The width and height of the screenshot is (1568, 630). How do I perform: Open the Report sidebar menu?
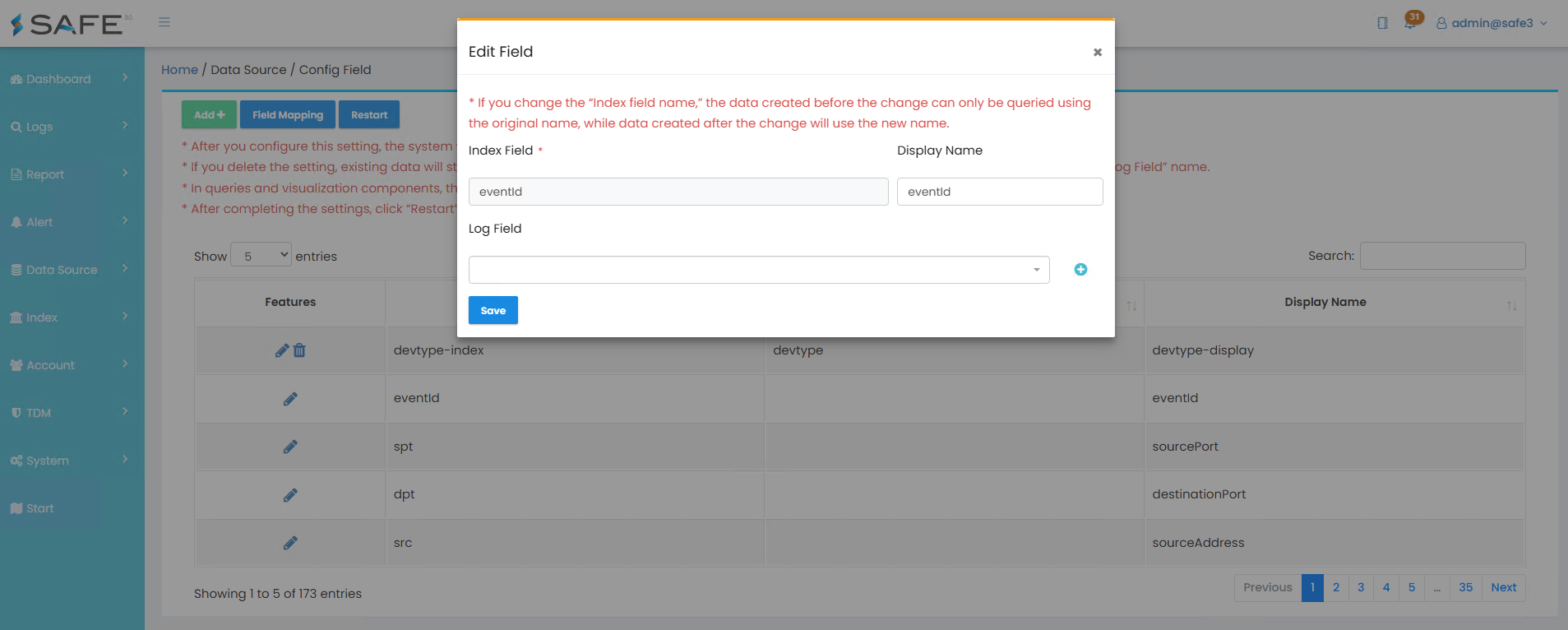(72, 174)
